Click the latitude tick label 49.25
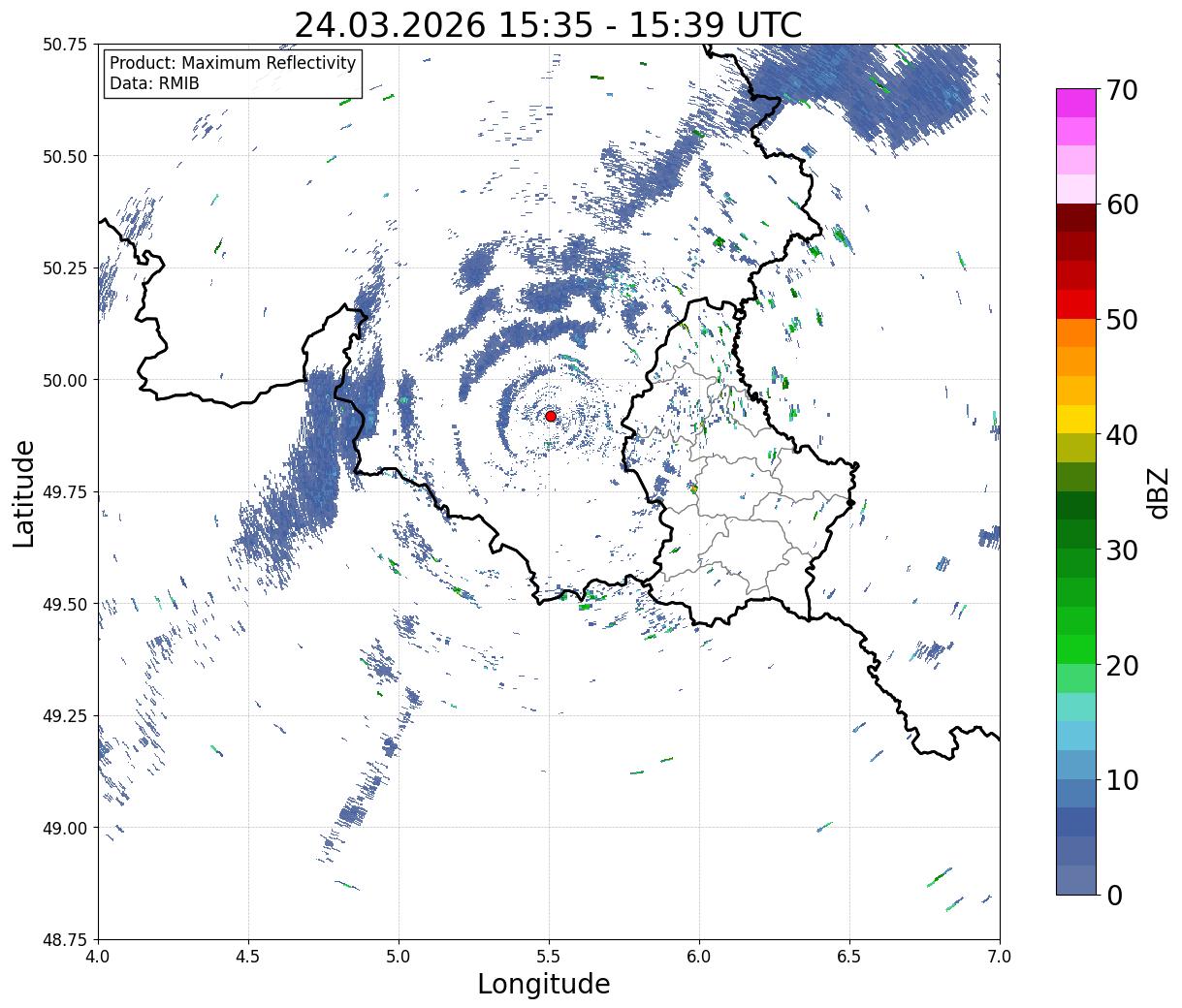 65,716
